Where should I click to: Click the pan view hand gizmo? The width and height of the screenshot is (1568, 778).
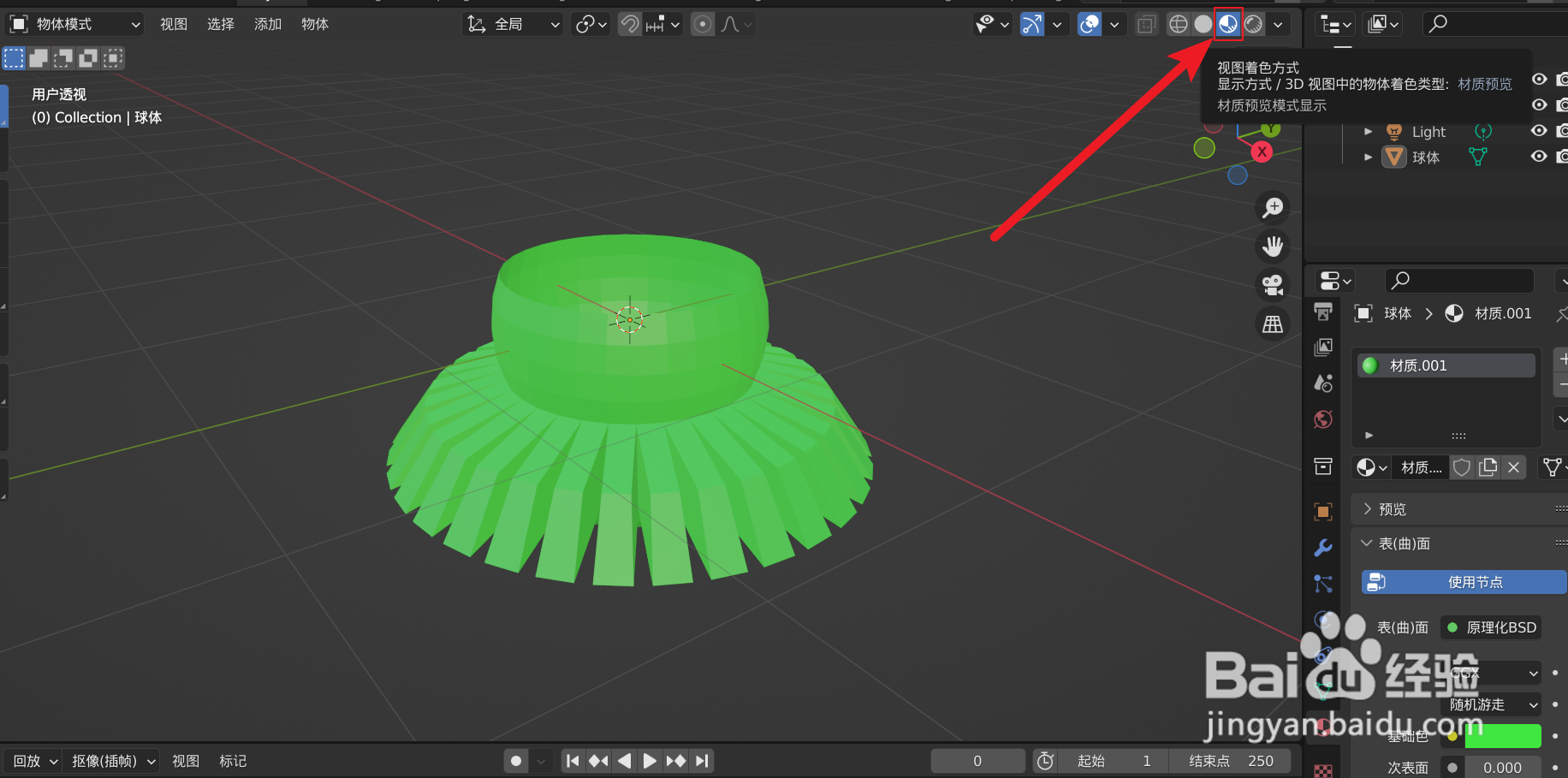coord(1273,246)
